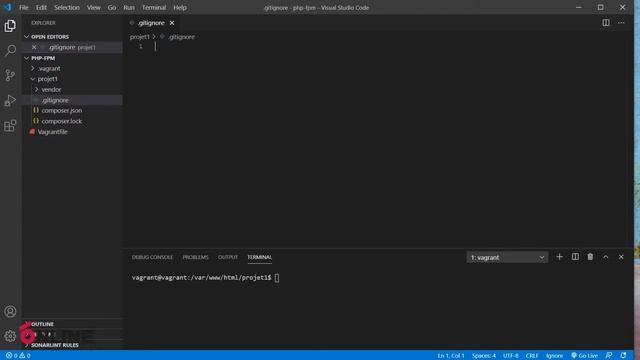The width and height of the screenshot is (640, 360).
Task: Start Go Live server
Action: pos(584,356)
